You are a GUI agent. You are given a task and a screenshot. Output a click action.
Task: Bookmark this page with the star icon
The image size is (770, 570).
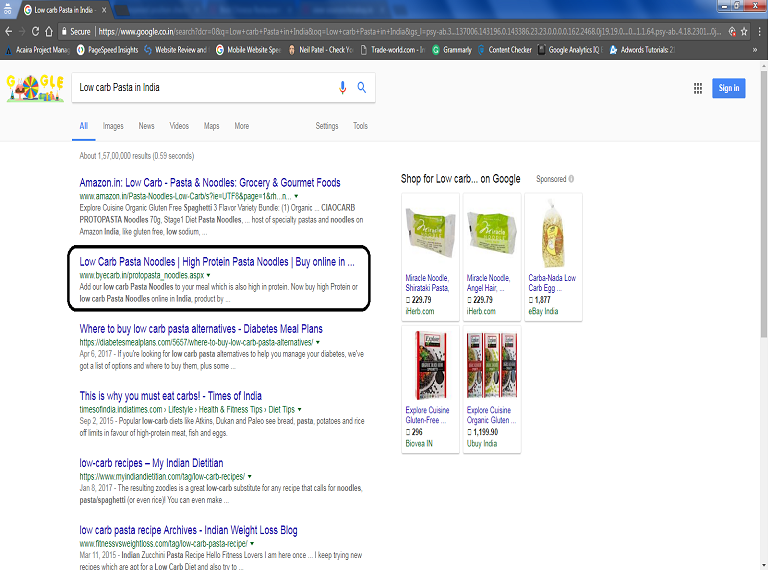[x=744, y=31]
